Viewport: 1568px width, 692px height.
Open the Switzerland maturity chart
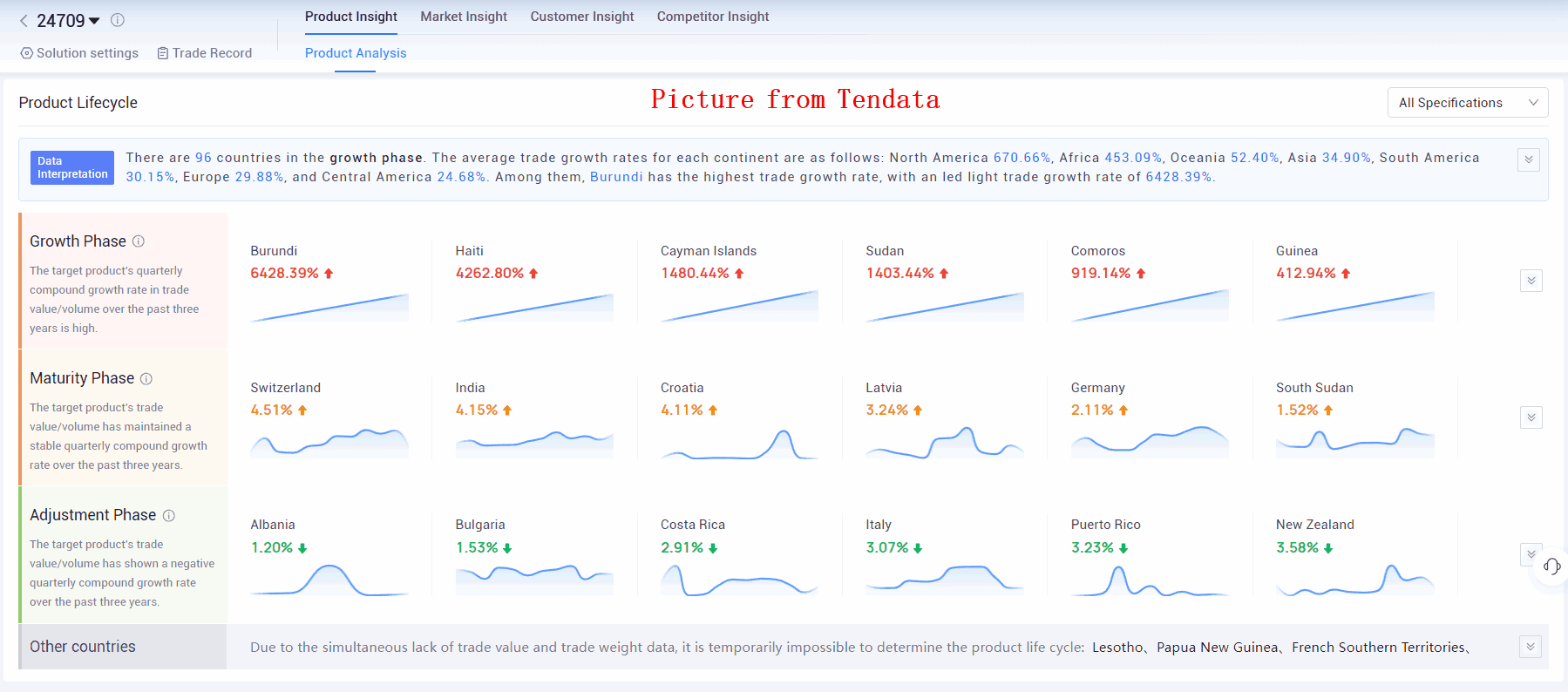pyautogui.click(x=329, y=443)
